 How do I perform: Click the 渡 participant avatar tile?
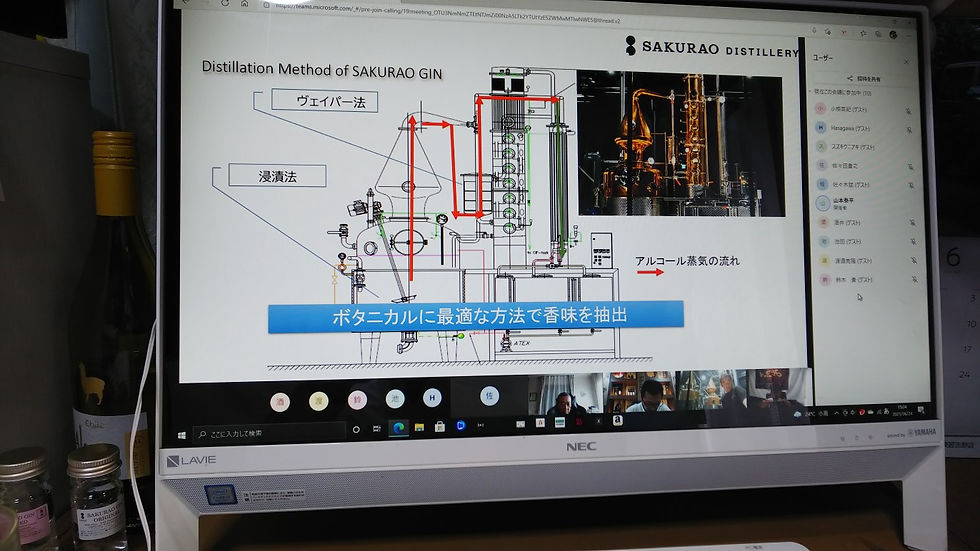pyautogui.click(x=319, y=400)
